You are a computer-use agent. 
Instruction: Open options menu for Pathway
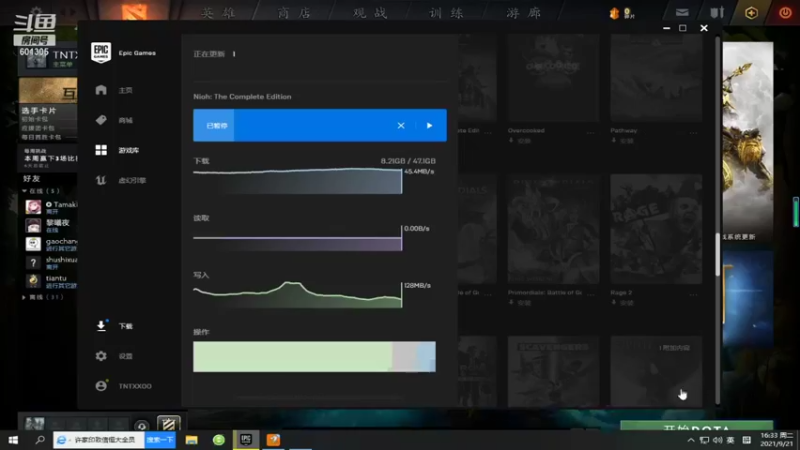693,131
